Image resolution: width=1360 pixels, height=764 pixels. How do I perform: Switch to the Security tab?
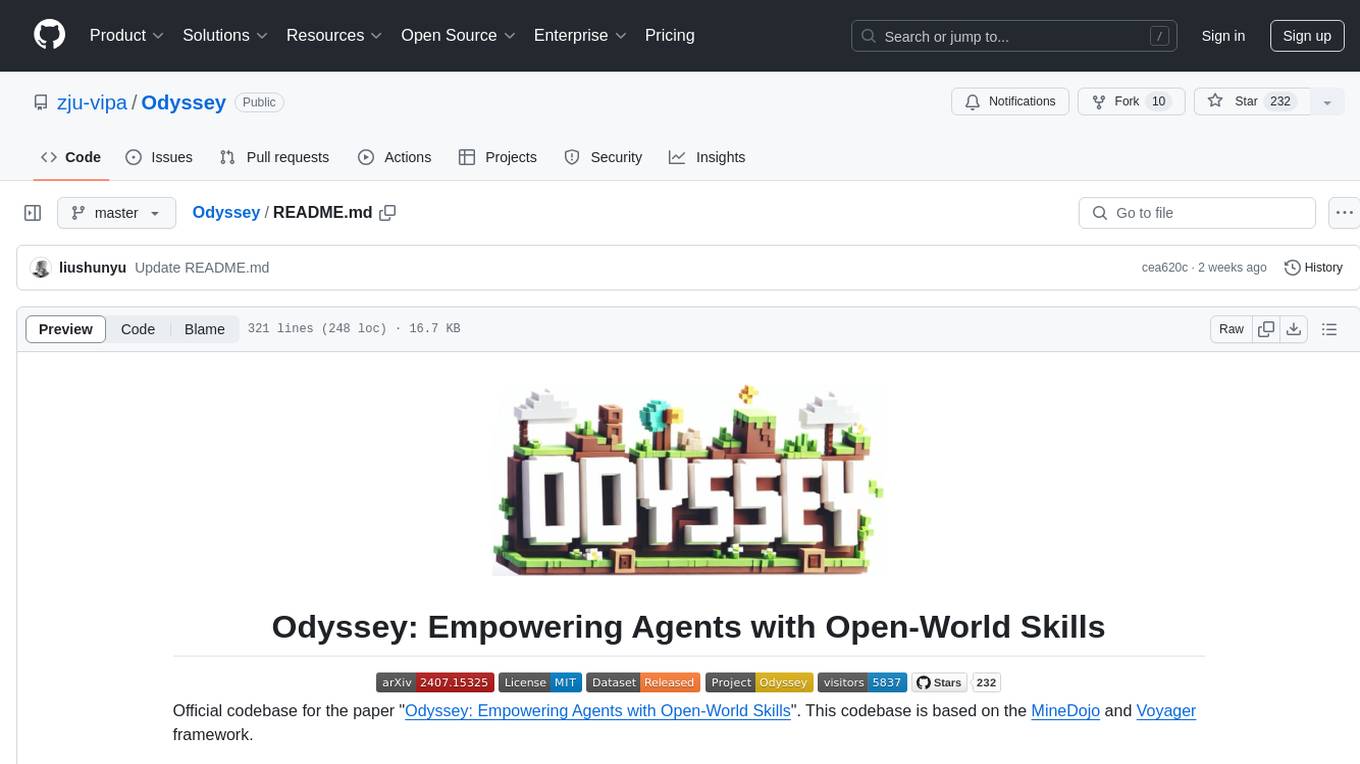click(x=603, y=157)
